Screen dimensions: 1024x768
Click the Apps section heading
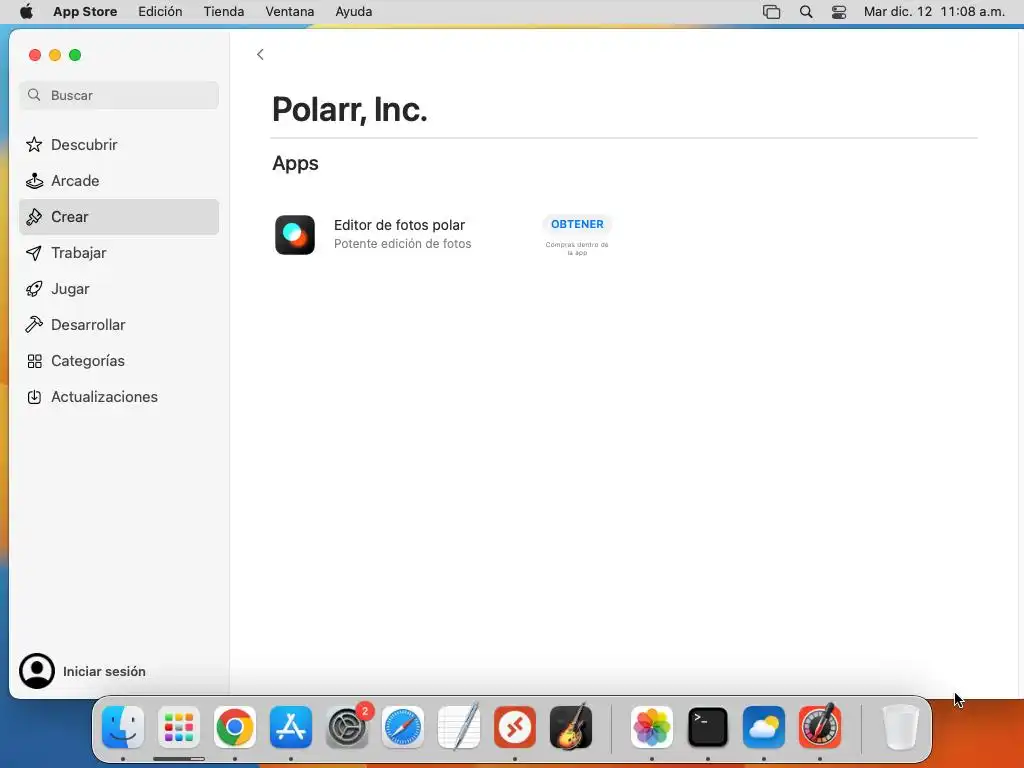pyautogui.click(x=295, y=163)
